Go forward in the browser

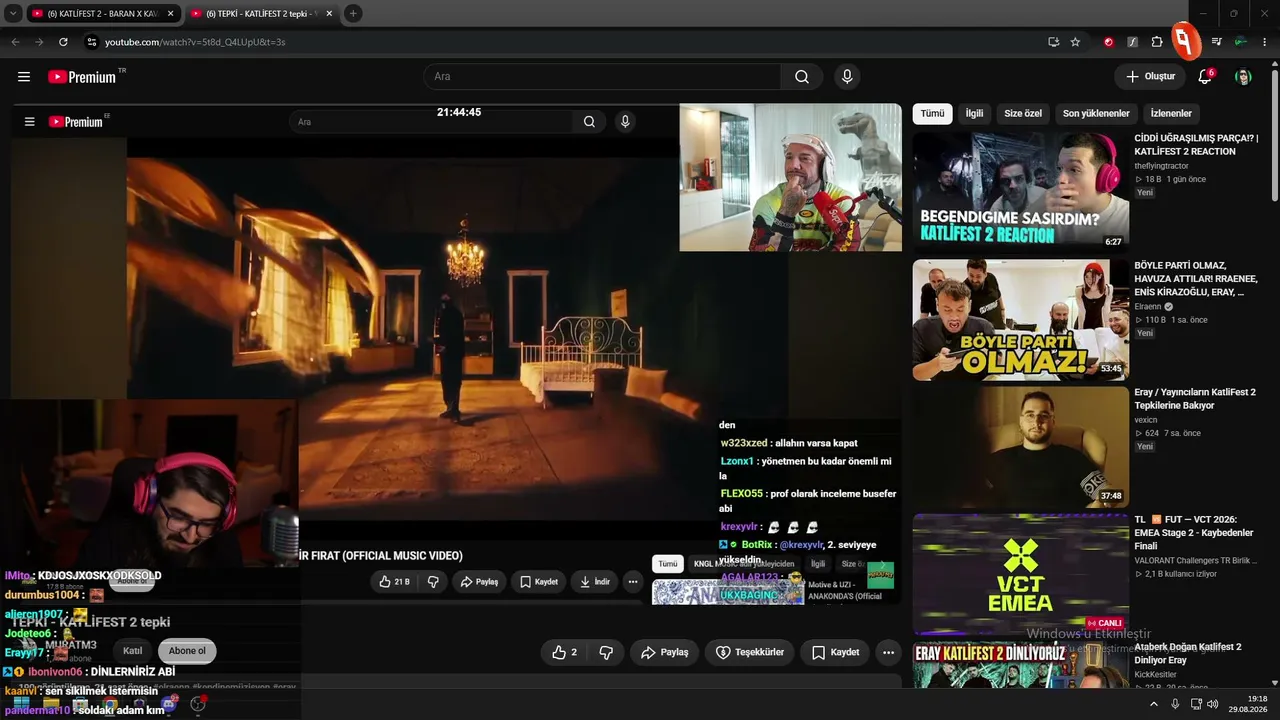click(39, 42)
